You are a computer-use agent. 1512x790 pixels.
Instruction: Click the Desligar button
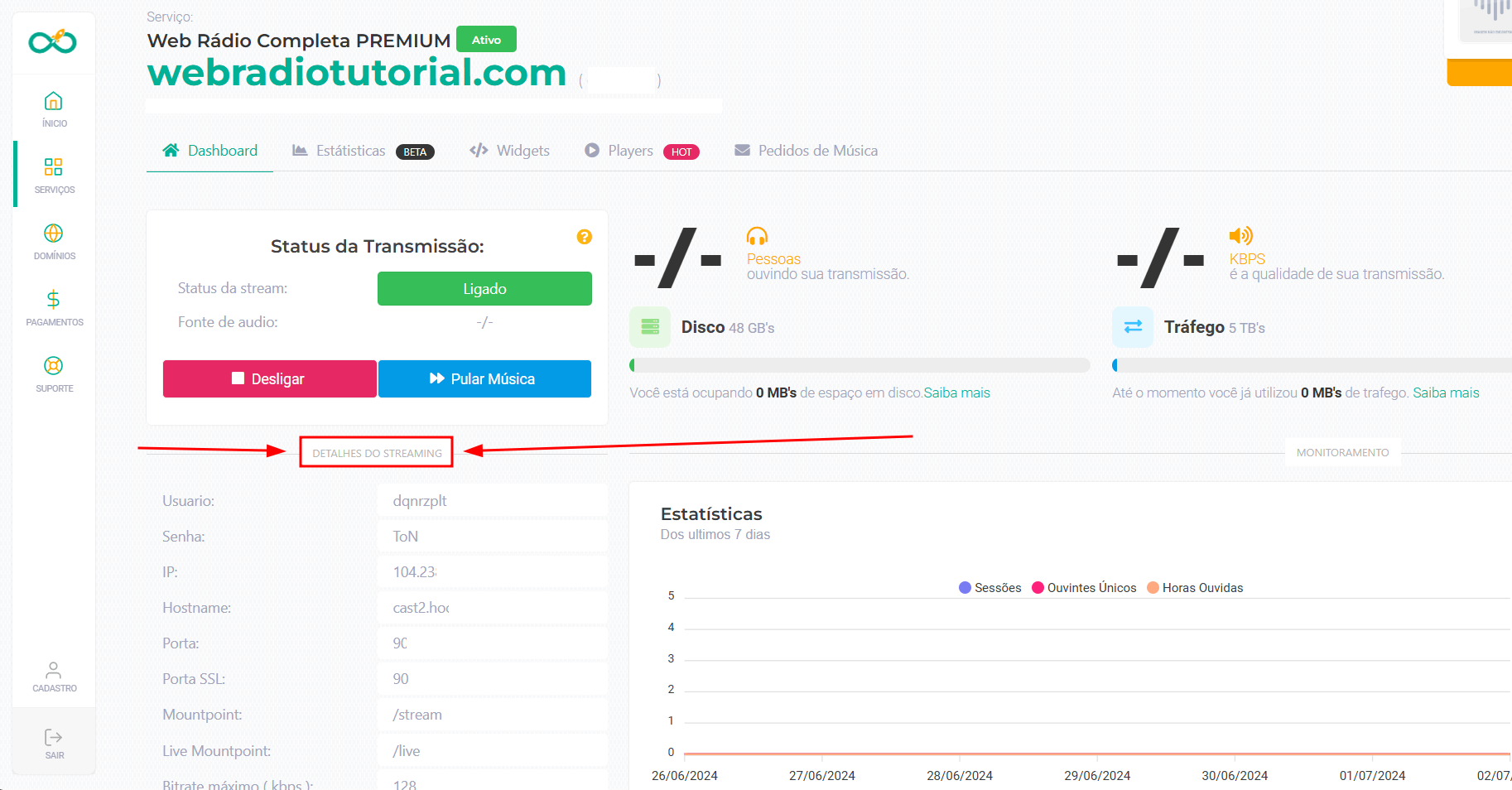pos(270,378)
